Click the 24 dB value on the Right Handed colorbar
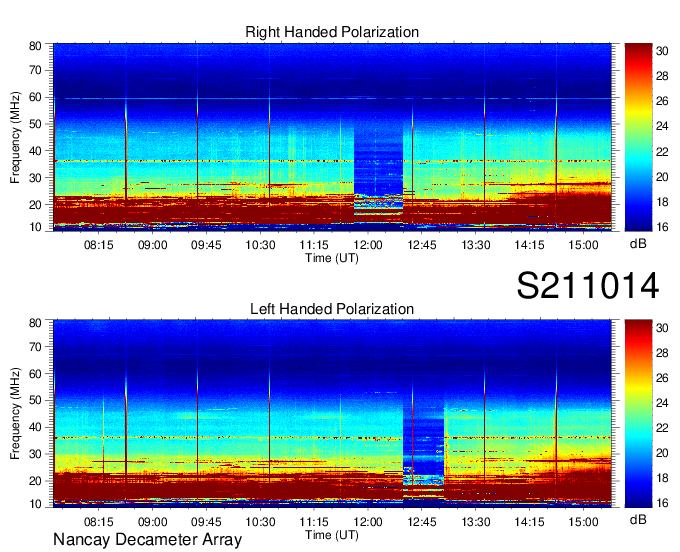 pos(662,126)
